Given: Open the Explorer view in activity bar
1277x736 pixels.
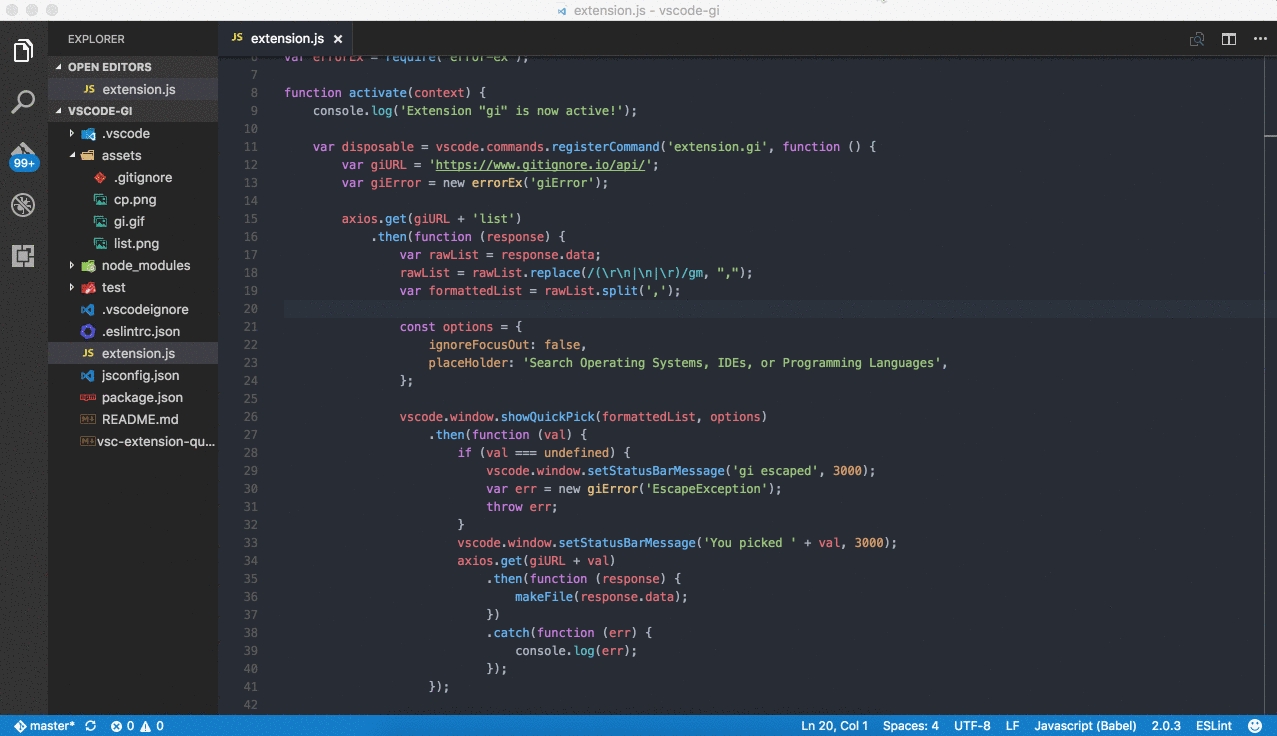Looking at the screenshot, I should click(23, 50).
